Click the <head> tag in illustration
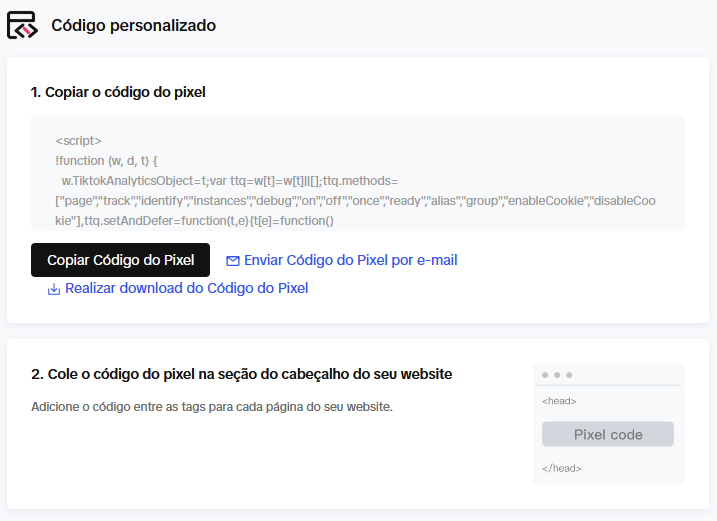Screen dimensions: 717x521 tap(559, 401)
